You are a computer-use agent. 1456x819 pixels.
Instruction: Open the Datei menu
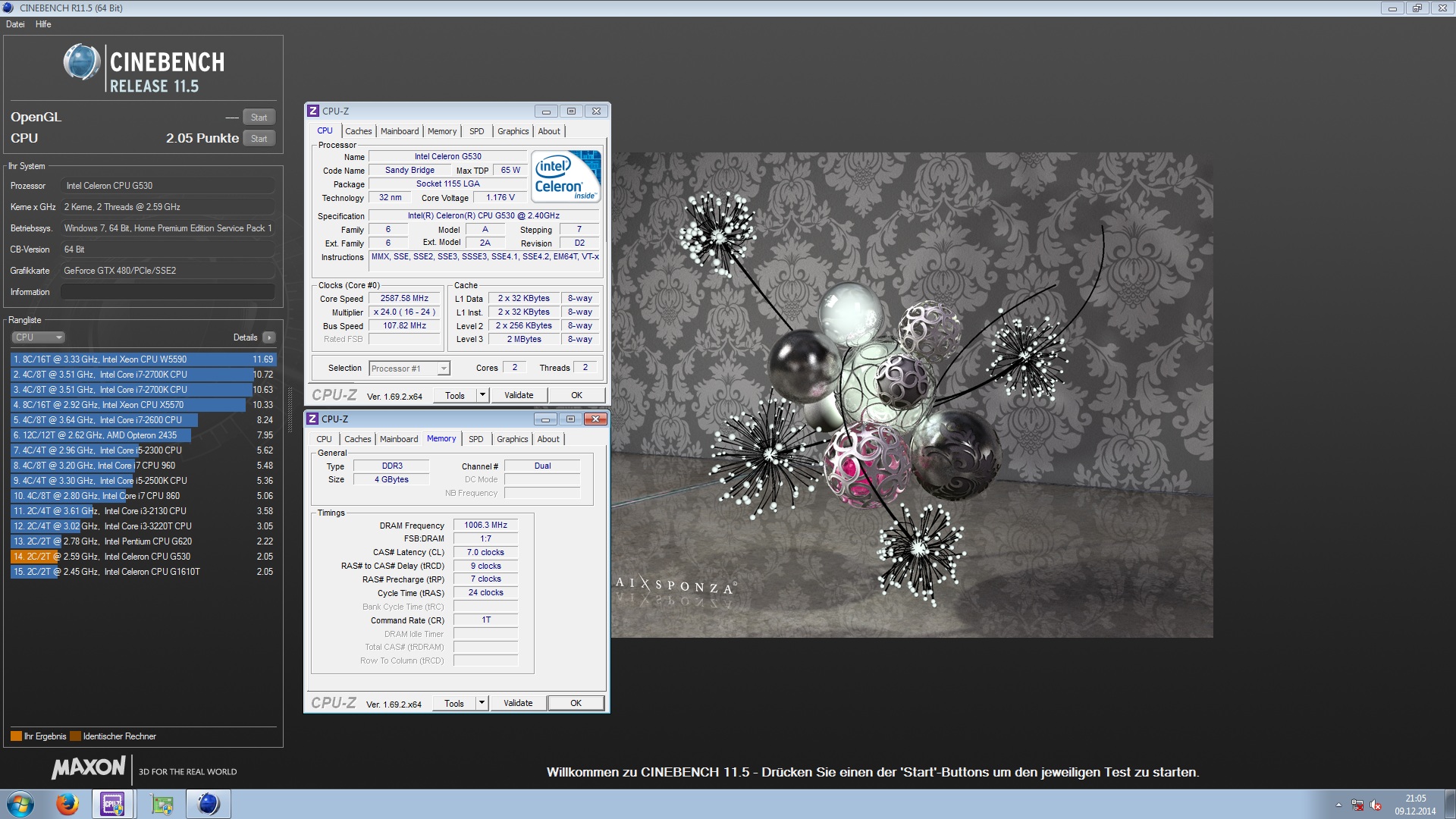click(x=15, y=24)
